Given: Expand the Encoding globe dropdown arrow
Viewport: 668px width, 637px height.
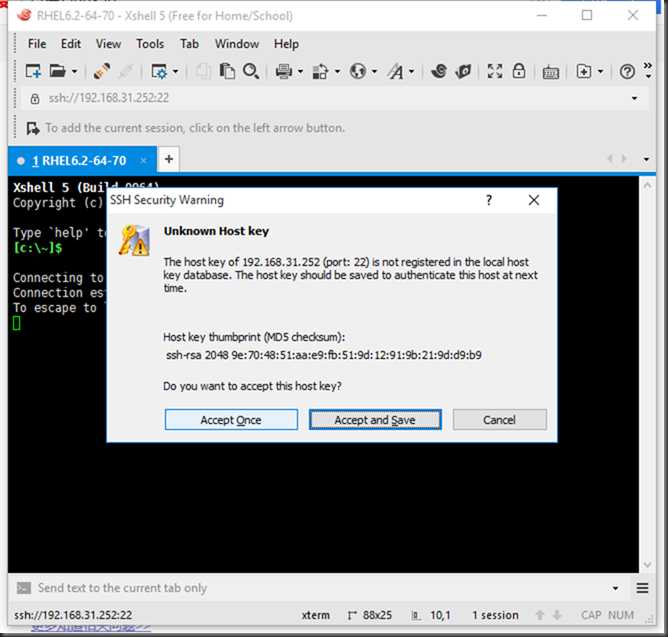Looking at the screenshot, I should click(x=374, y=72).
